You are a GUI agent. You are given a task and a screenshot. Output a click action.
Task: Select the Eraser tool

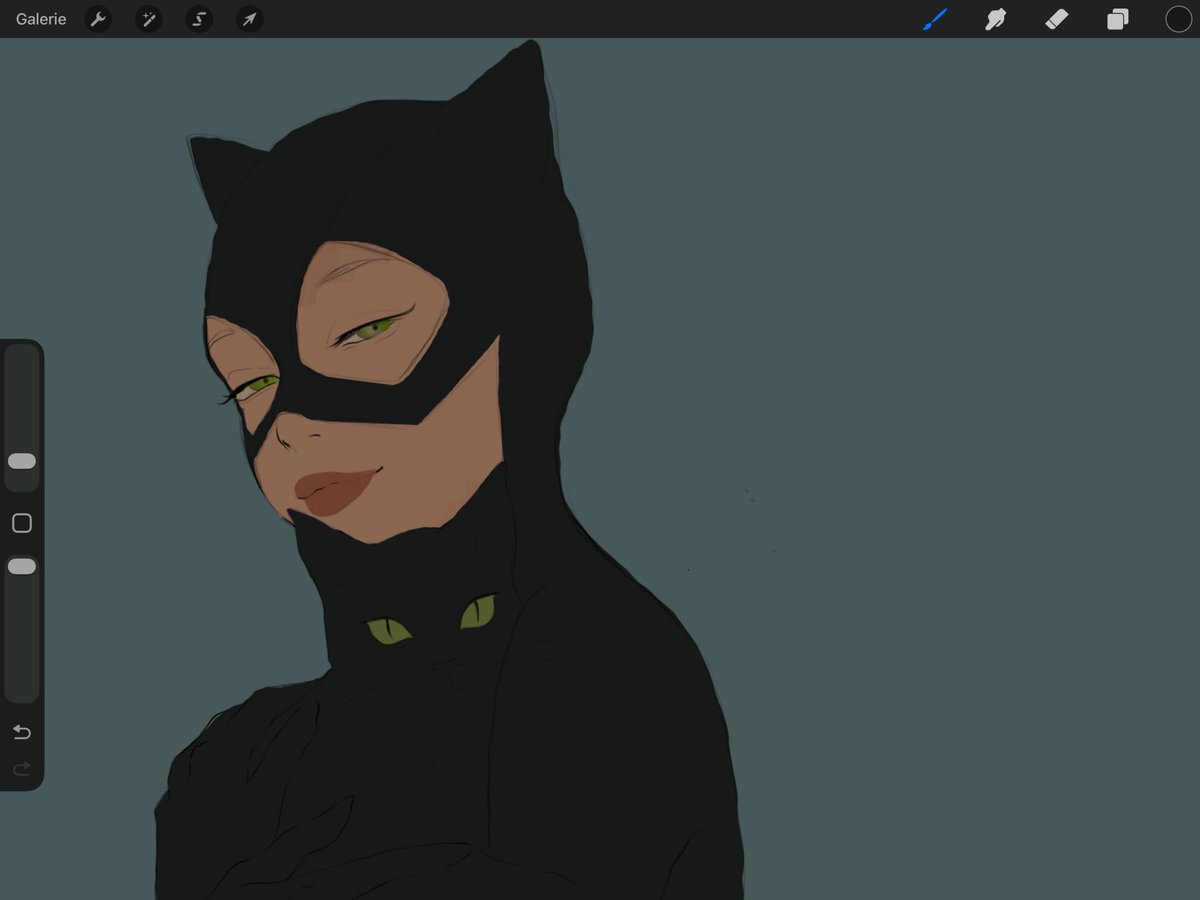pyautogui.click(x=1057, y=19)
